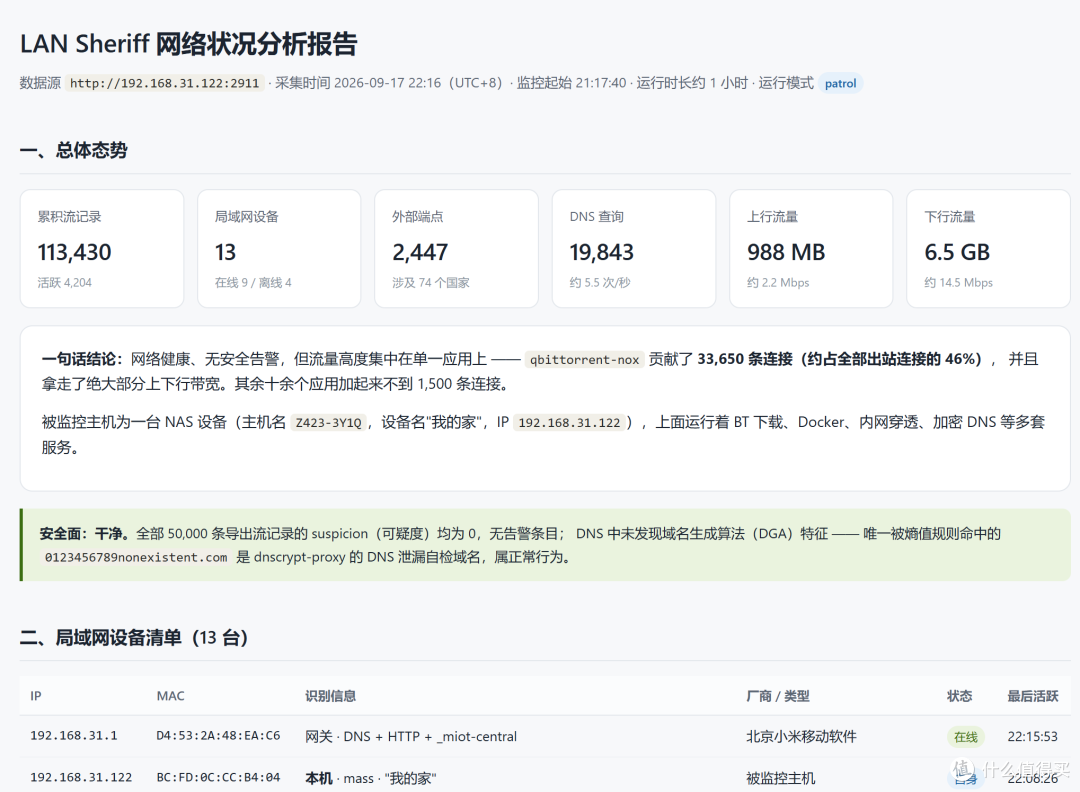Click the 状态 column header
This screenshot has width=1080, height=792.
point(959,696)
